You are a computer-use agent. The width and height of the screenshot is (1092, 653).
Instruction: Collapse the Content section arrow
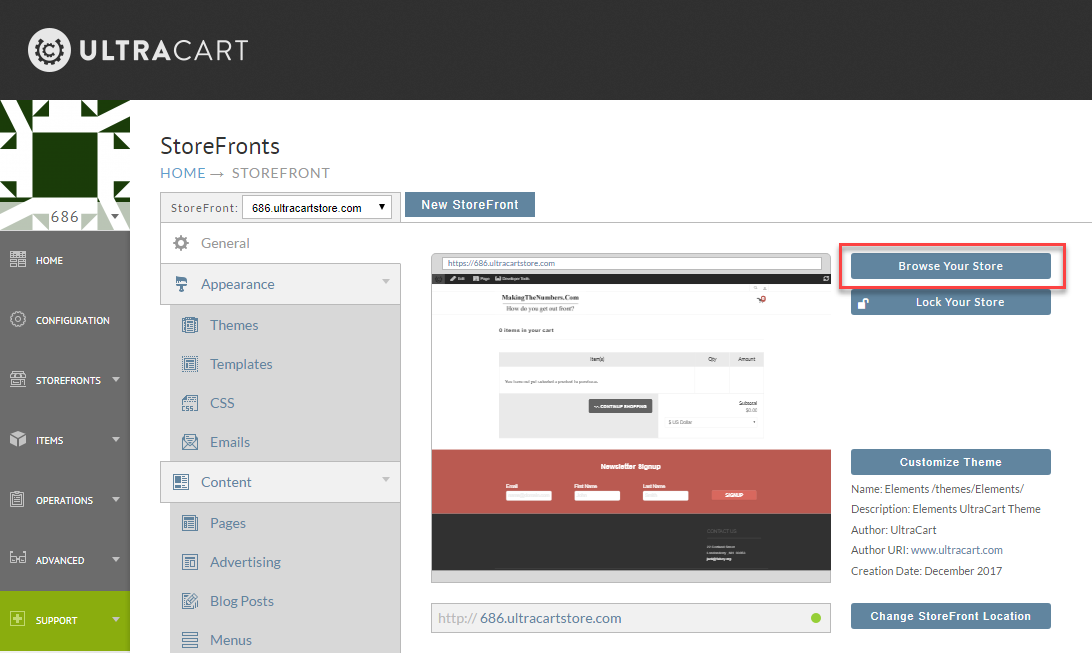[386, 480]
